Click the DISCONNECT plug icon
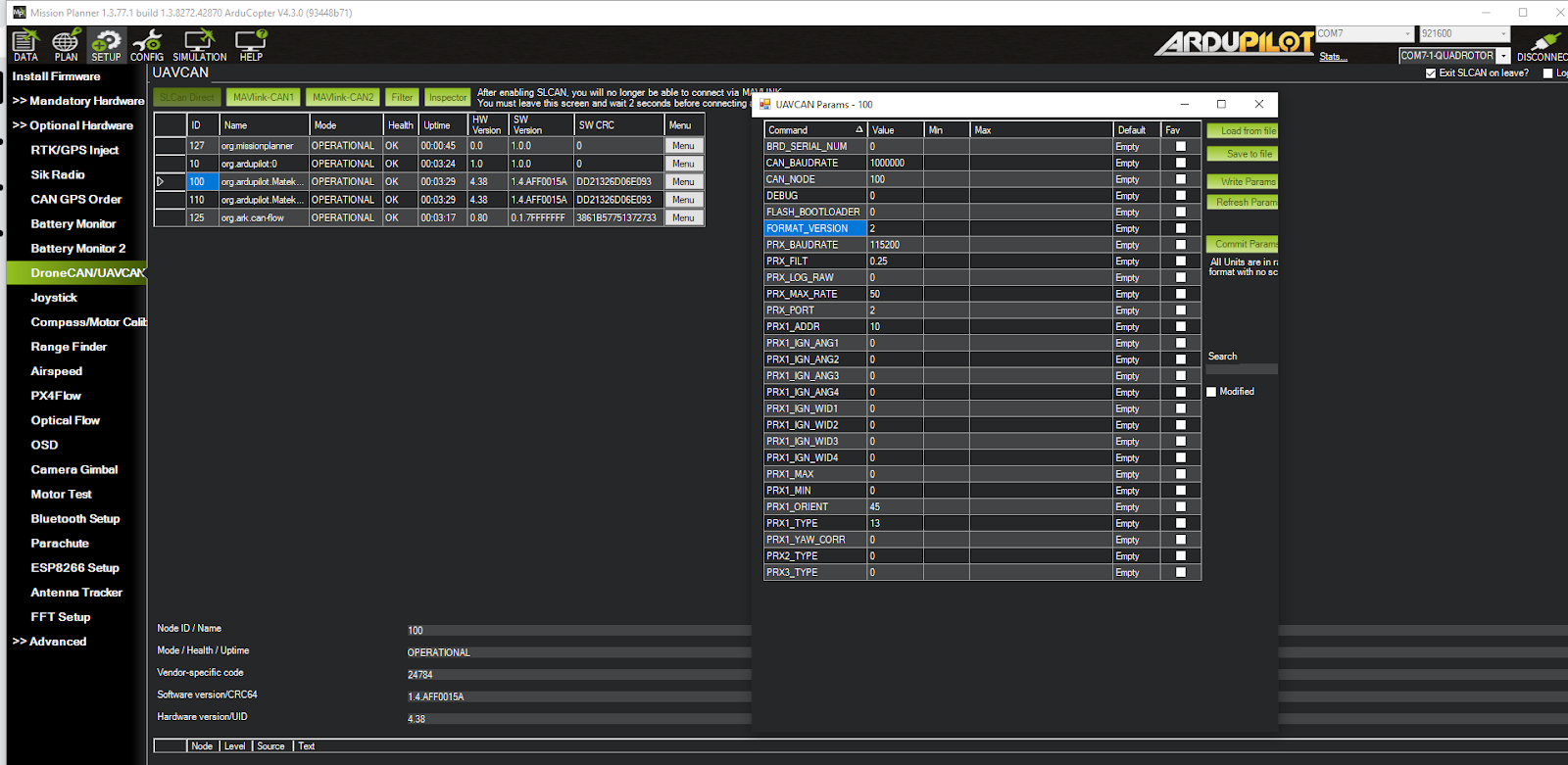Screen dimensions: 1568x765 pos(1543,45)
